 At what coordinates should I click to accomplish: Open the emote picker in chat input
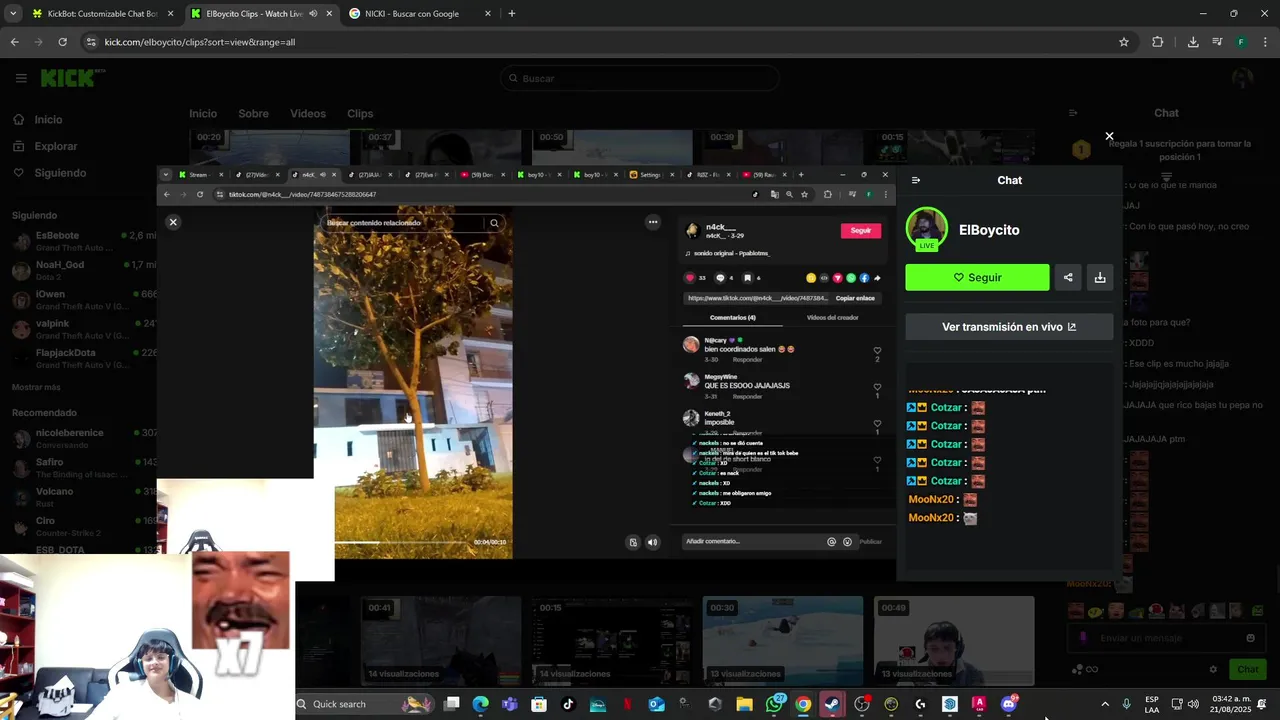tap(1250, 638)
